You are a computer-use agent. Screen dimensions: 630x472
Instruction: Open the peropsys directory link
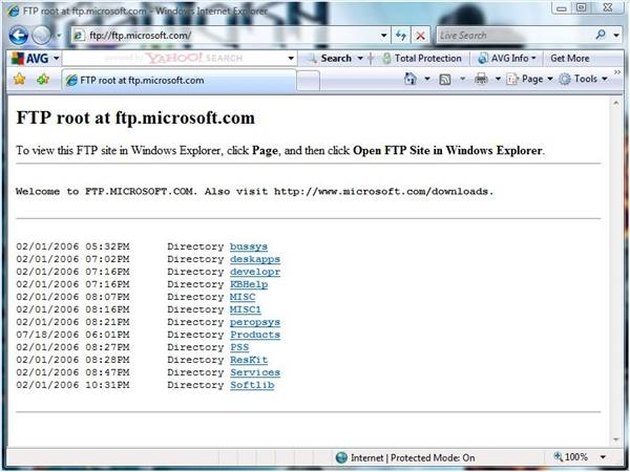coord(255,322)
